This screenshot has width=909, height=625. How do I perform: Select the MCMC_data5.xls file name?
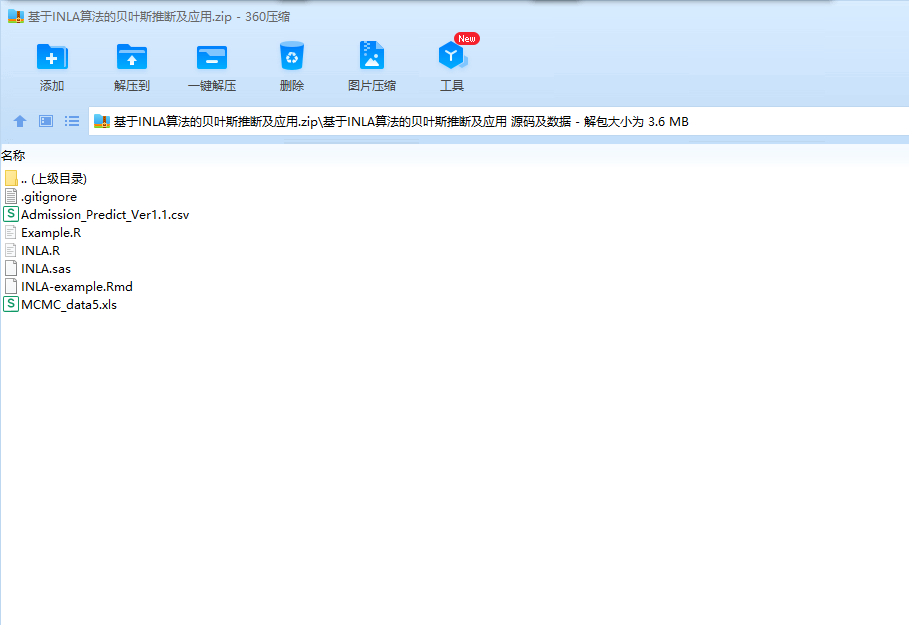pyautogui.click(x=69, y=304)
